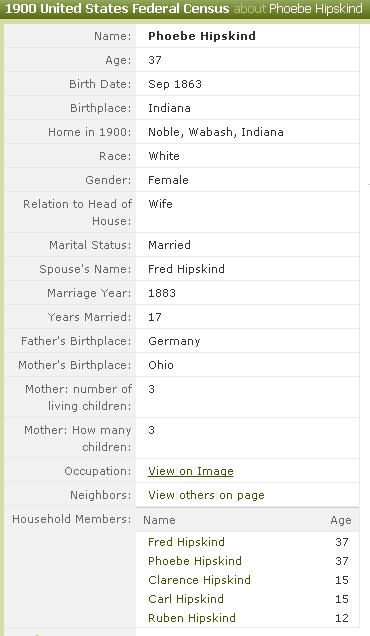
Task: Click the Mother's Birthplace value Ohio
Action: (161, 365)
